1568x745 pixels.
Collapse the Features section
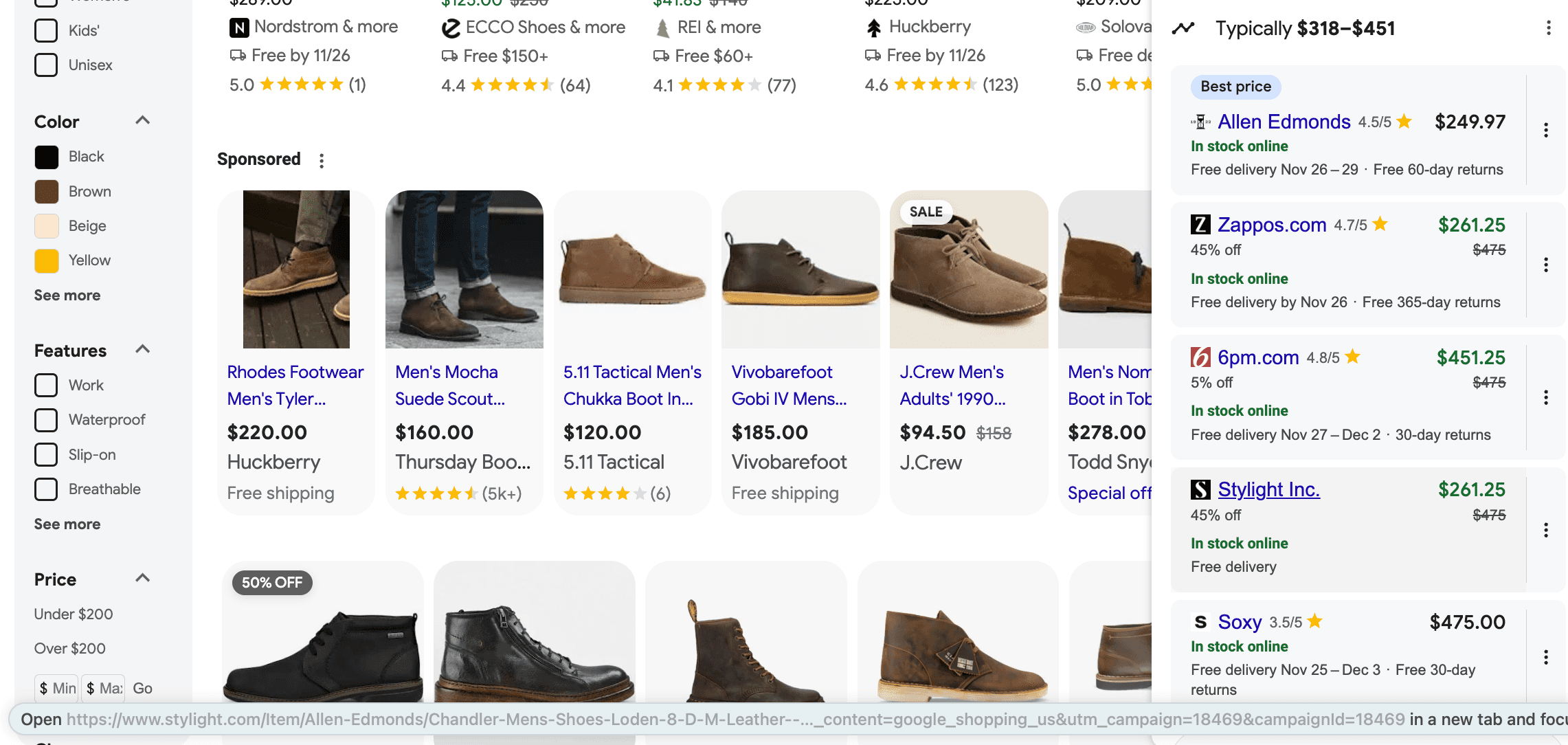coord(142,349)
